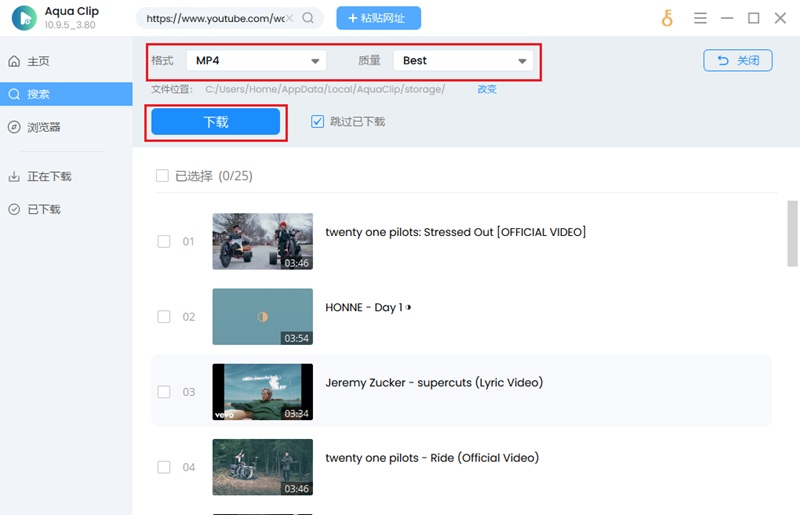The width and height of the screenshot is (800, 515).
Task: Open the 格式 MP4 format dropdown
Action: tap(256, 61)
